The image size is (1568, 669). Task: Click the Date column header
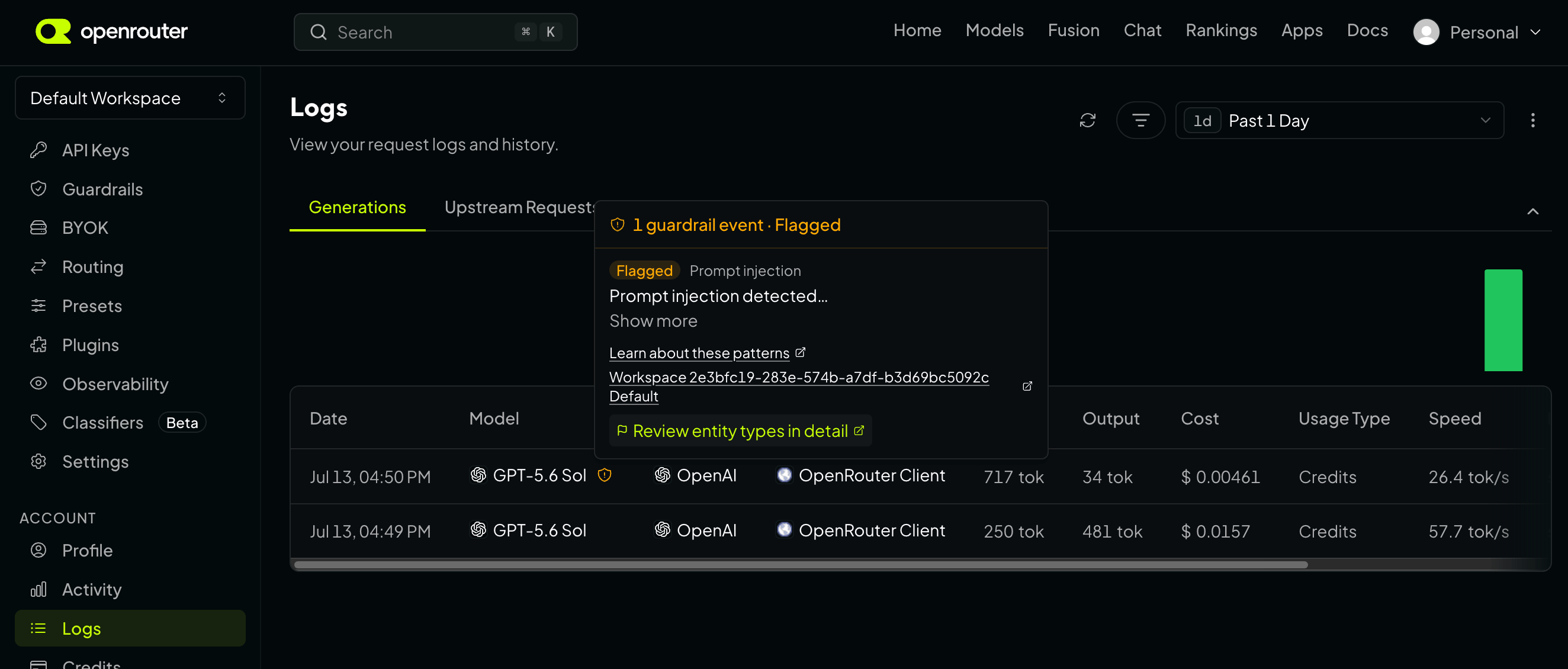click(x=328, y=418)
